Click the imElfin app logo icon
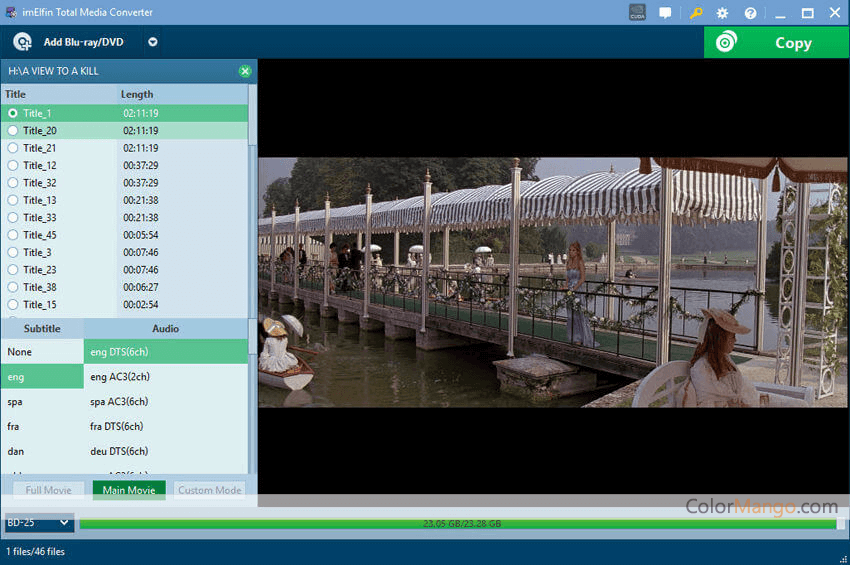 11,12
